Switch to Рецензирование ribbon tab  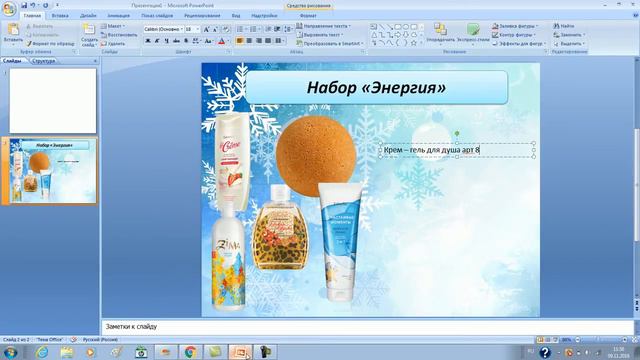pyautogui.click(x=202, y=16)
